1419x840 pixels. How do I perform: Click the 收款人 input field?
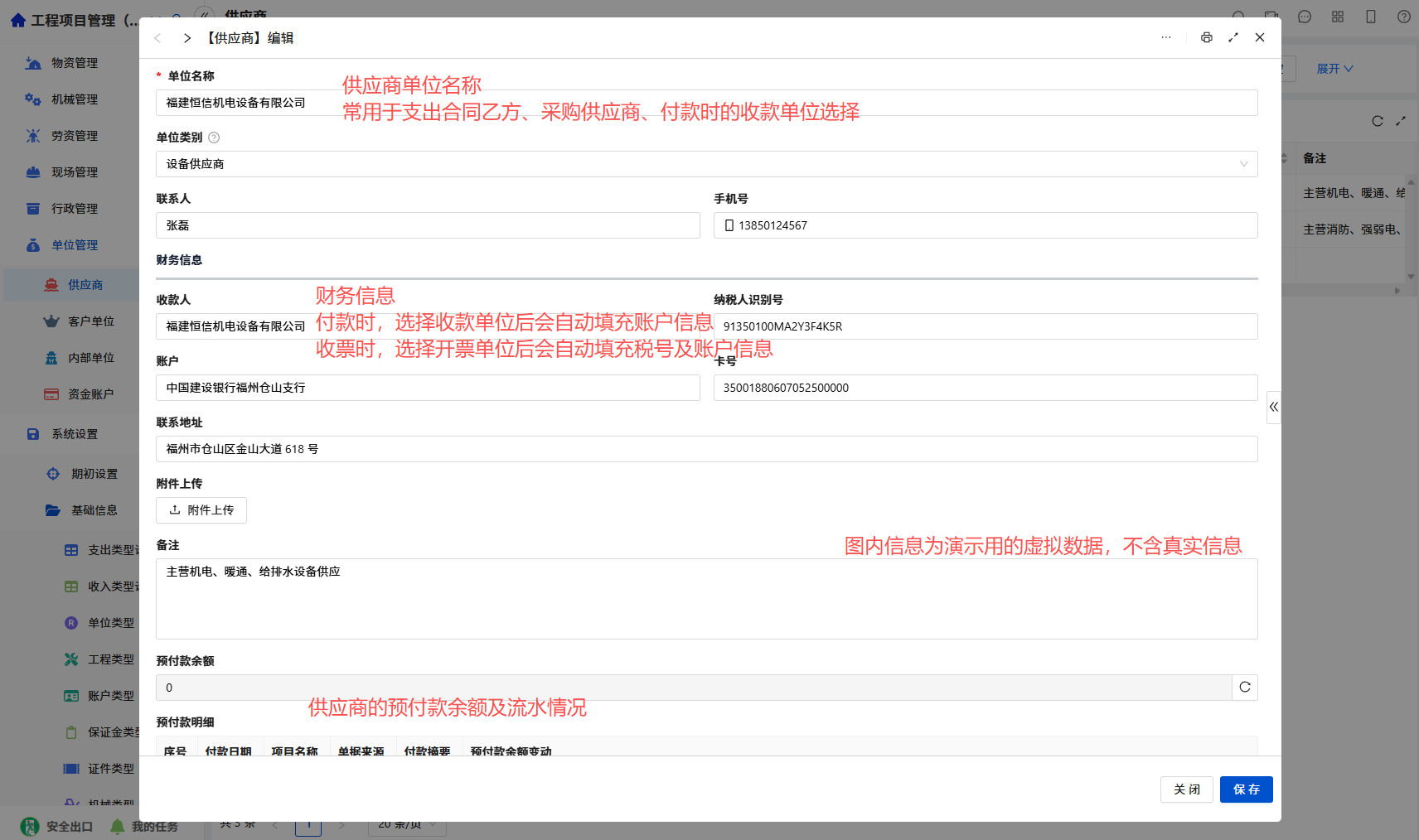(x=428, y=326)
